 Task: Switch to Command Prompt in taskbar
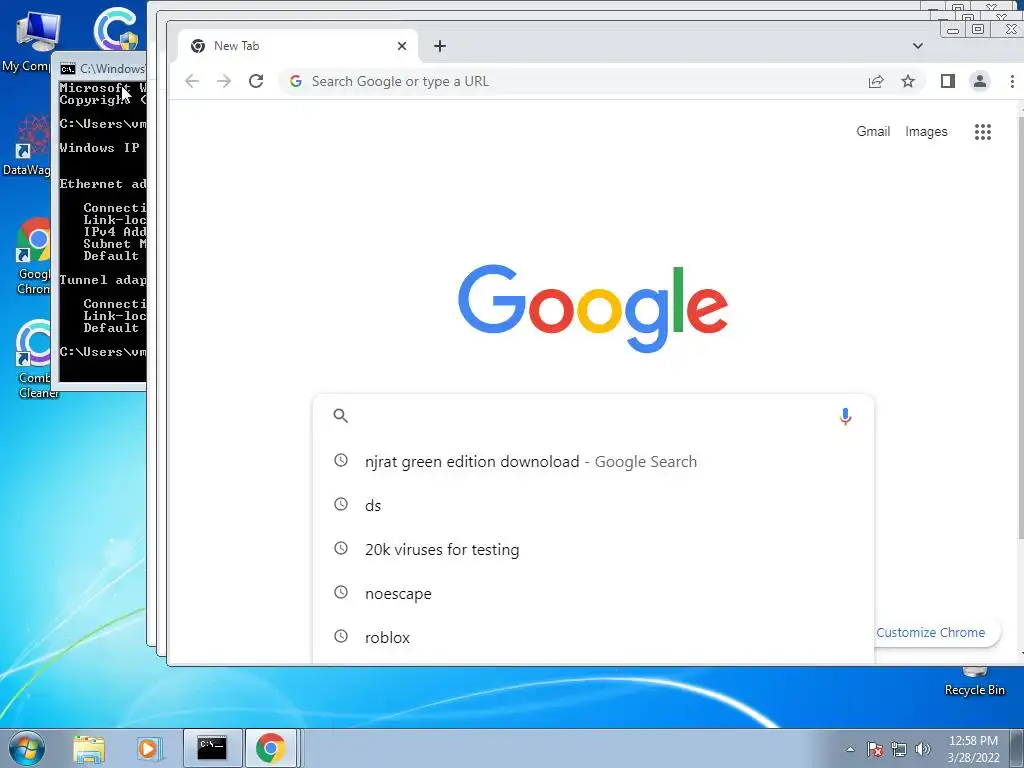coord(212,748)
